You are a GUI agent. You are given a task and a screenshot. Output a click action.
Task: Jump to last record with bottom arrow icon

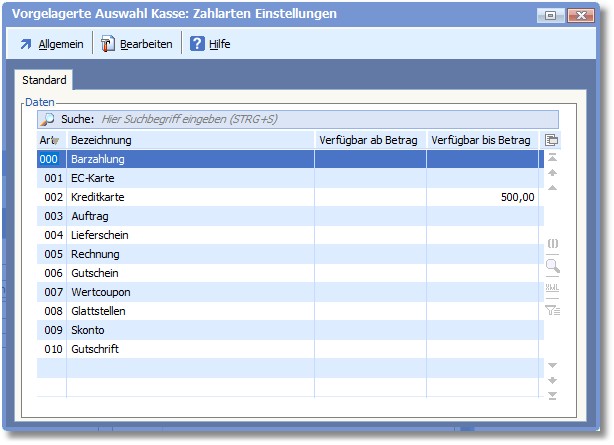[x=552, y=396]
